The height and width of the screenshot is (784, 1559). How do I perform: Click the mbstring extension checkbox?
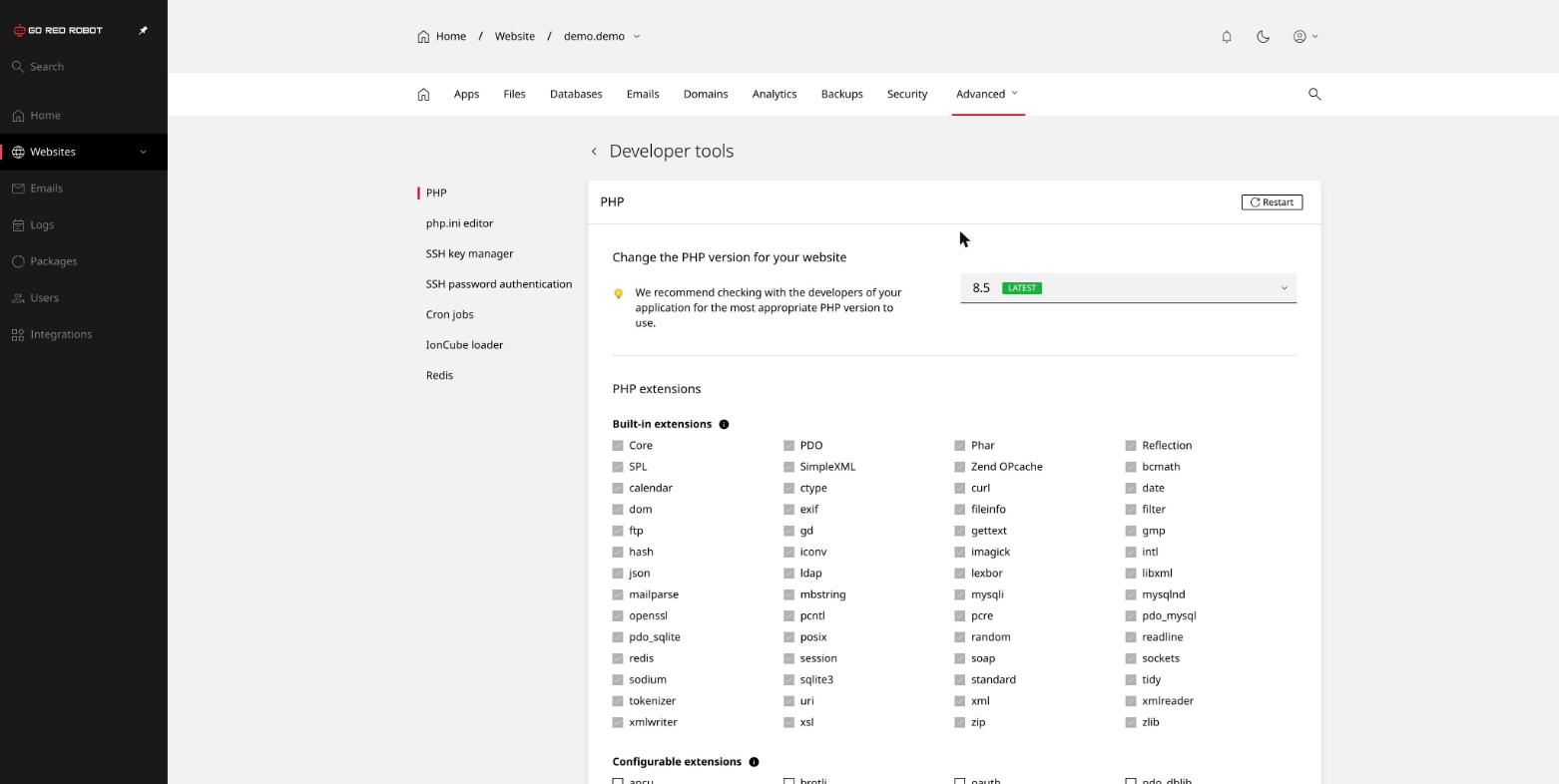pyautogui.click(x=788, y=594)
